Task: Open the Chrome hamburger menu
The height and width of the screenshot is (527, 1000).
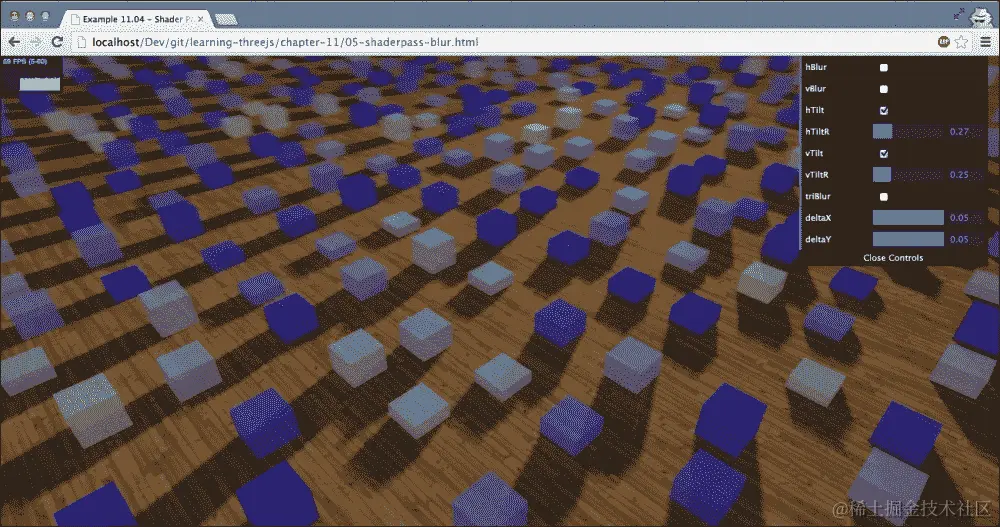Action: pos(985,42)
